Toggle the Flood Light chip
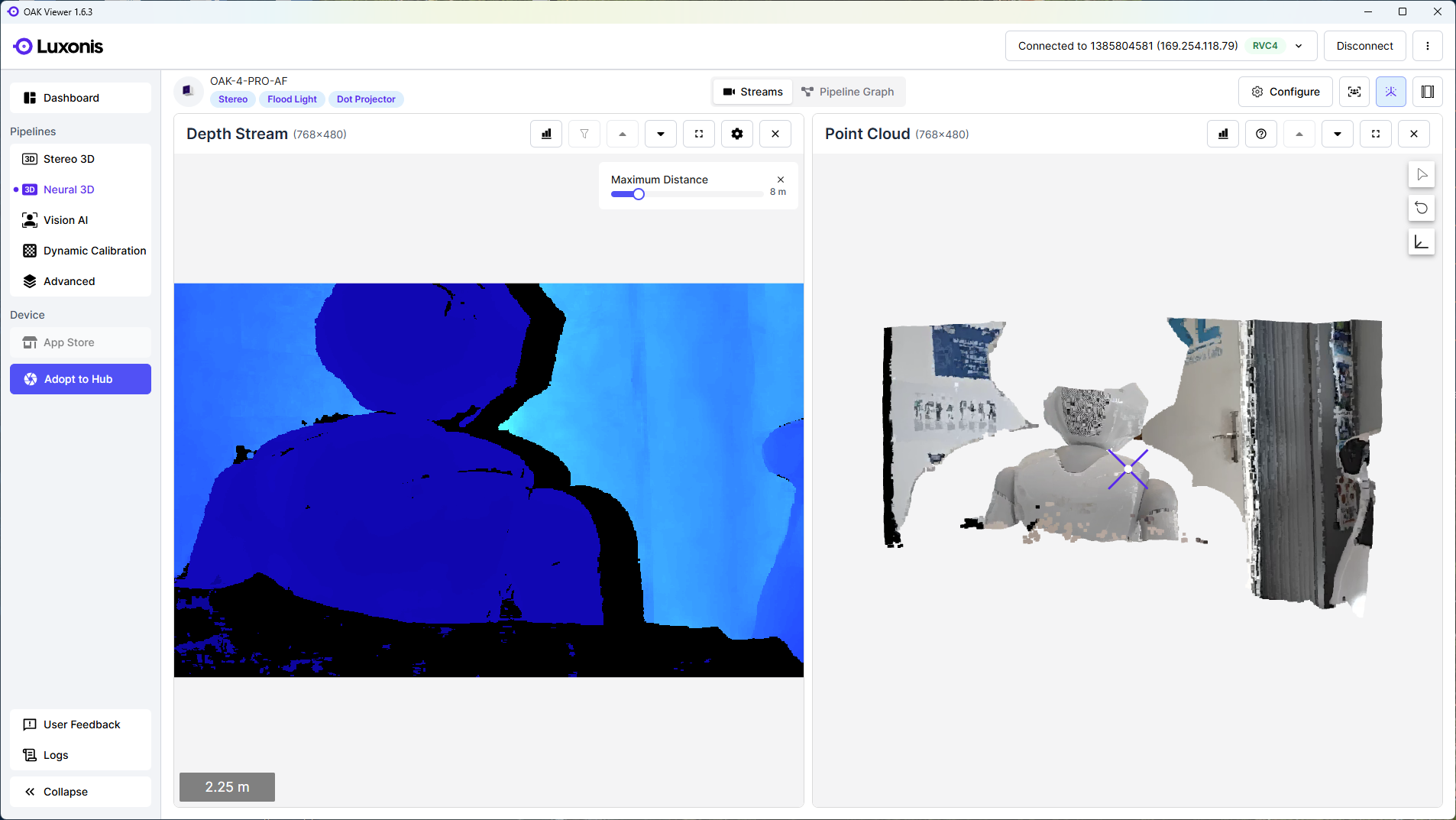Screen dimensions: 1456x820 pos(292,99)
